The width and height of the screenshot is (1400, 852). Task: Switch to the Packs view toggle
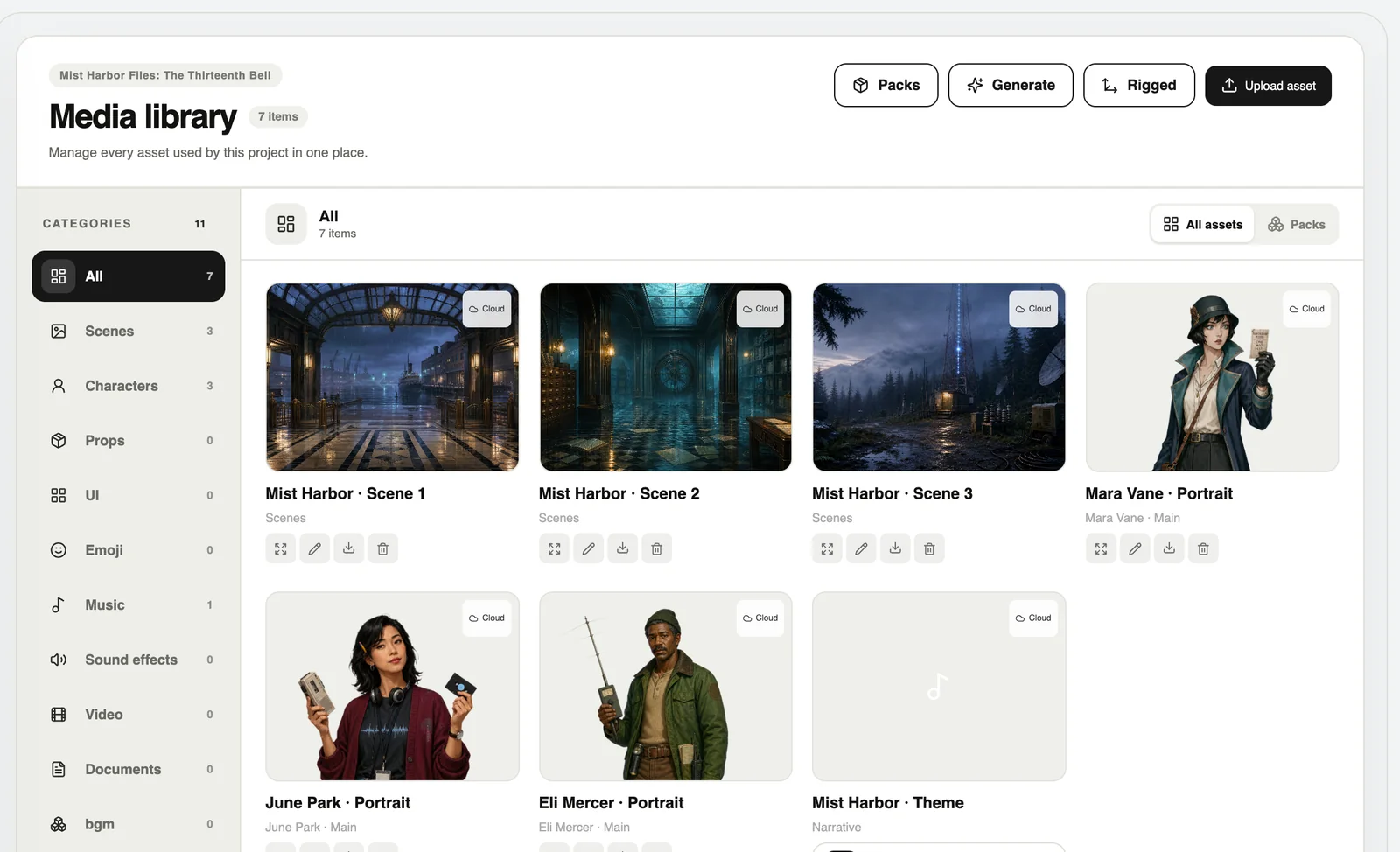coord(1297,225)
